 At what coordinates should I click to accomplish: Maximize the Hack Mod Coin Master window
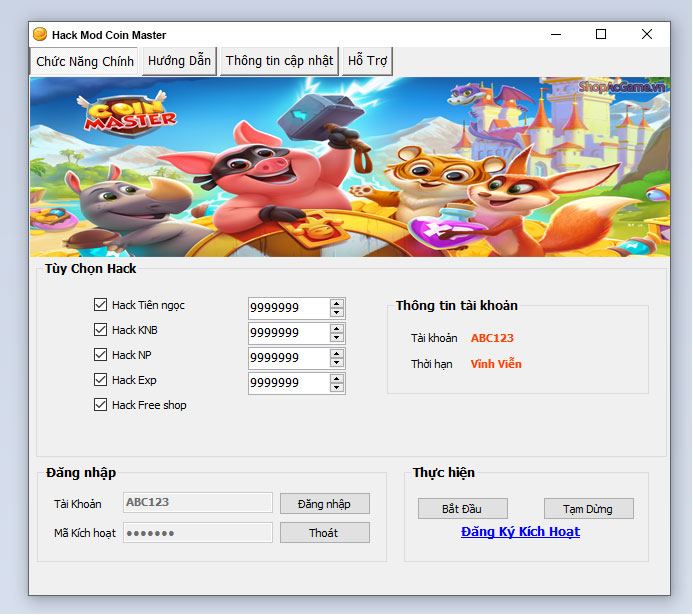coord(601,34)
